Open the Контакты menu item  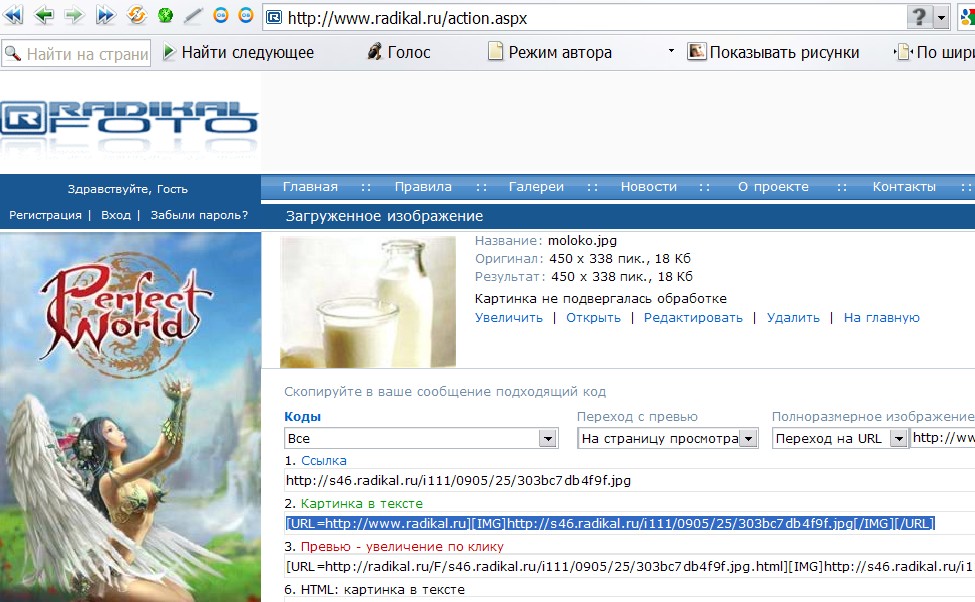(904, 187)
